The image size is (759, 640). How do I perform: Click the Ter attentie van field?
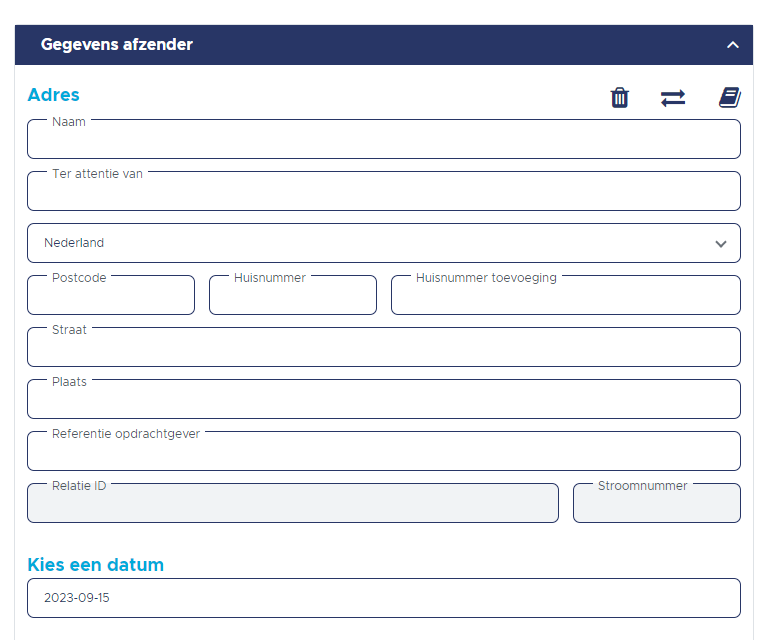[384, 191]
